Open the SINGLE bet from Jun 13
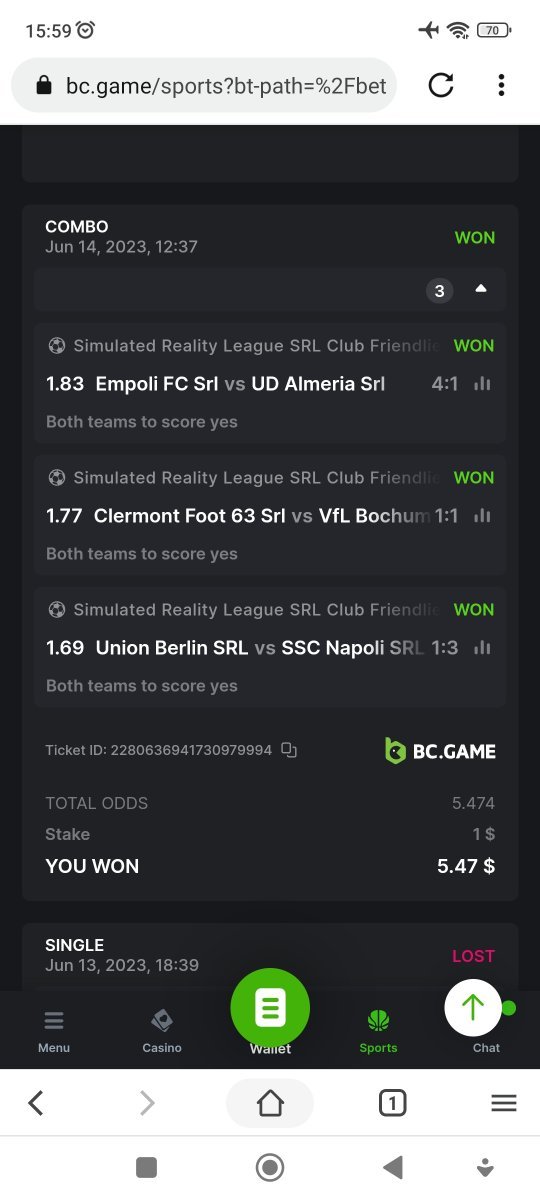Image resolution: width=540 pixels, height=1200 pixels. tap(270, 955)
